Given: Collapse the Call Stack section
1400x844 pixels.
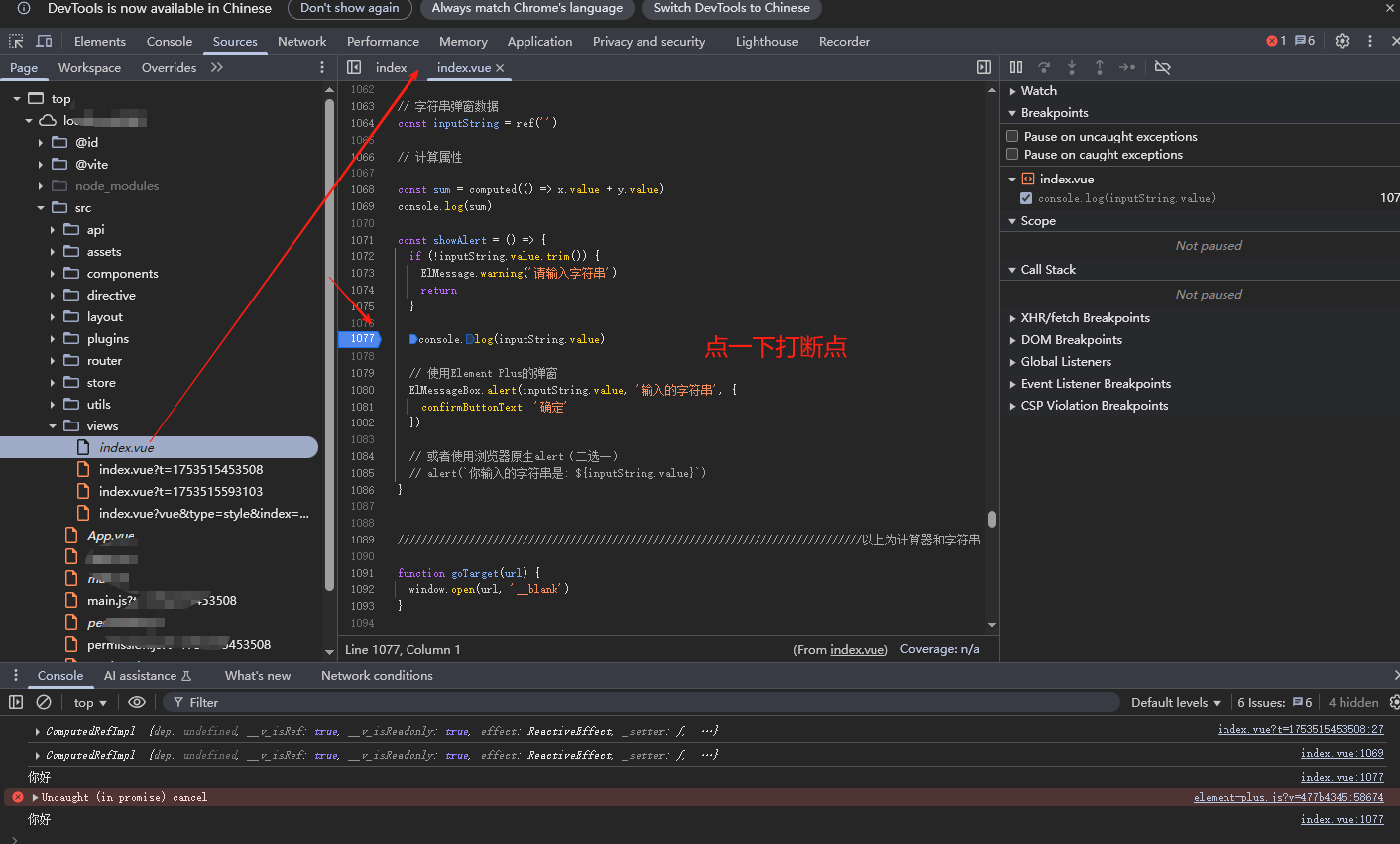Looking at the screenshot, I should (1012, 270).
